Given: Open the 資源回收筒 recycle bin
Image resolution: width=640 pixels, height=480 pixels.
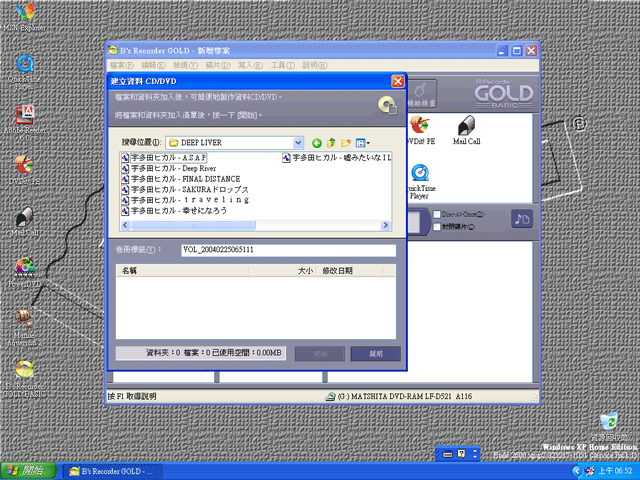Looking at the screenshot, I should [611, 427].
